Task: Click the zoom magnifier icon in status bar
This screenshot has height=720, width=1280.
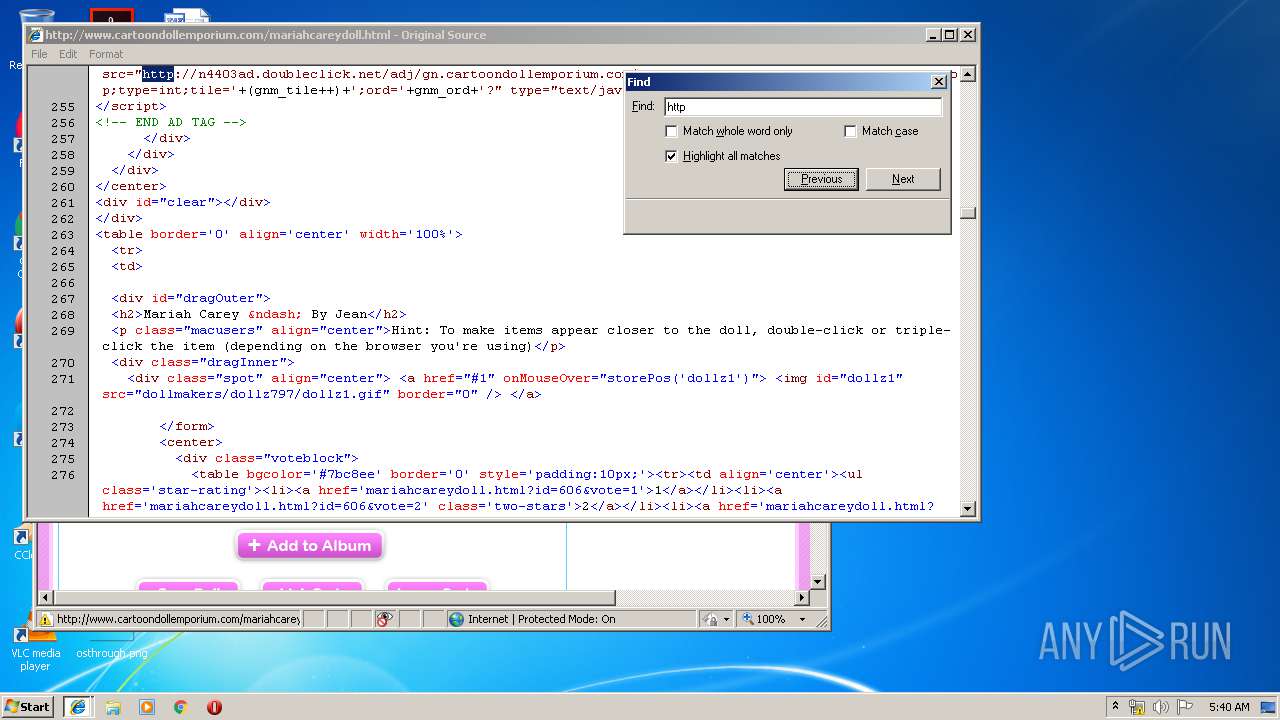Action: pos(747,619)
